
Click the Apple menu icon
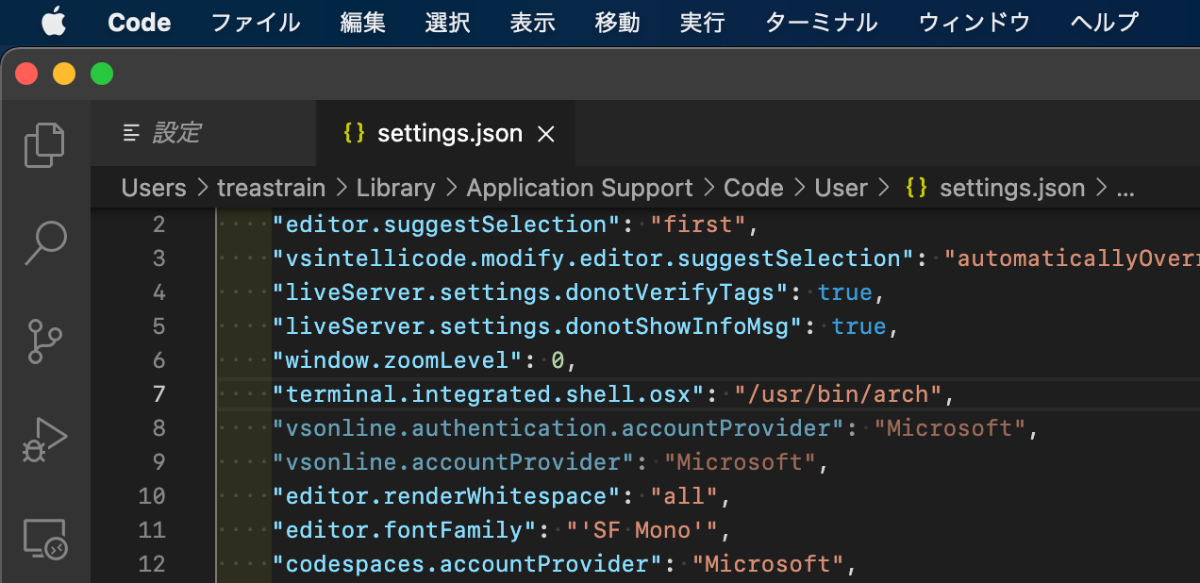(x=53, y=22)
